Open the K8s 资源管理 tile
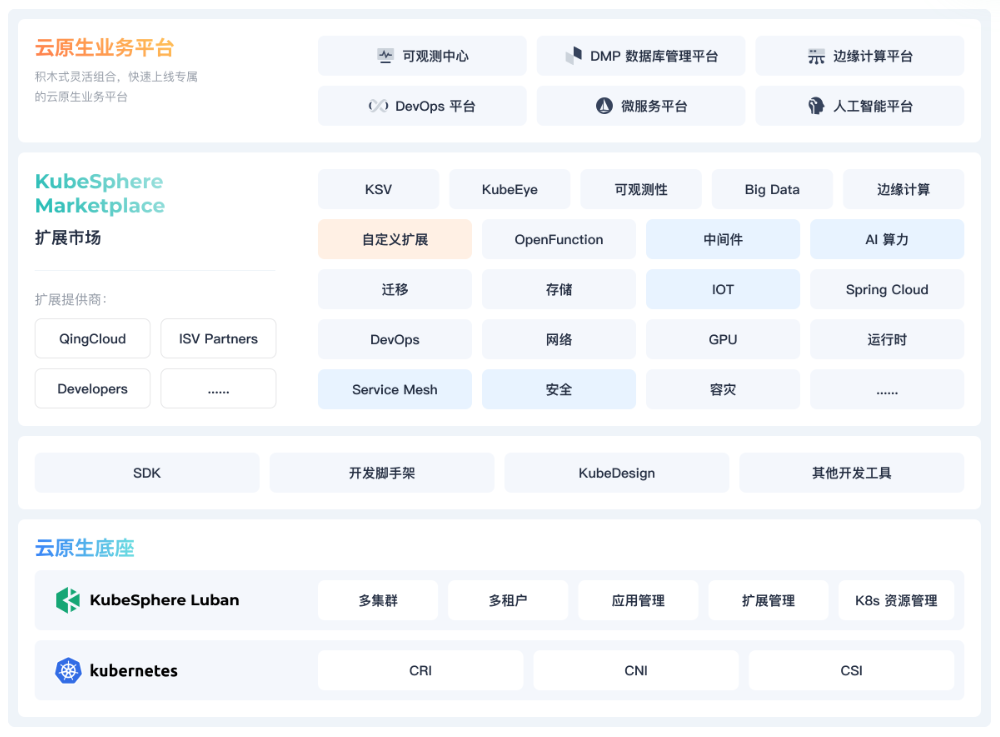The height and width of the screenshot is (737, 1000). [896, 600]
